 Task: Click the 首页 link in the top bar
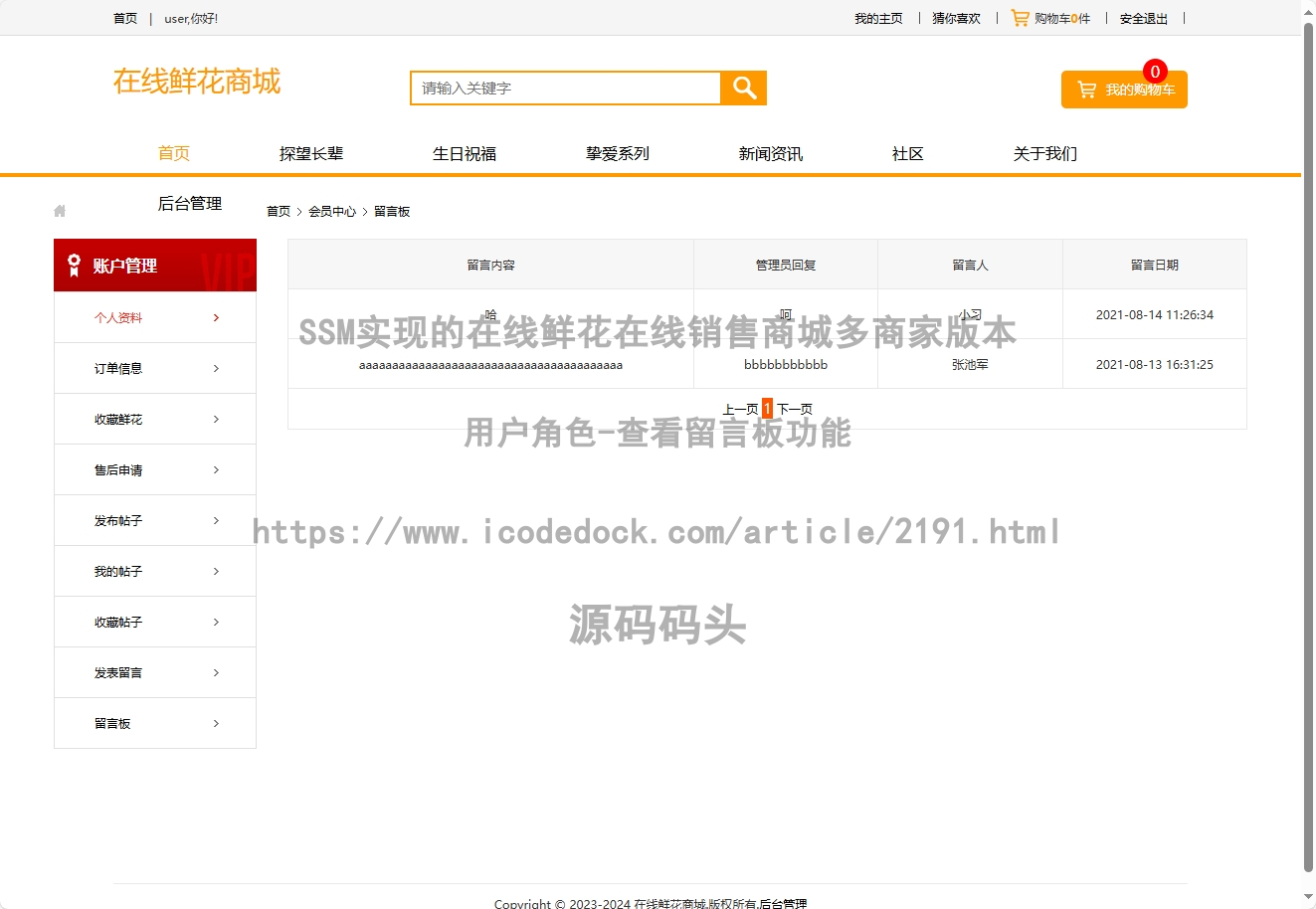125,19
